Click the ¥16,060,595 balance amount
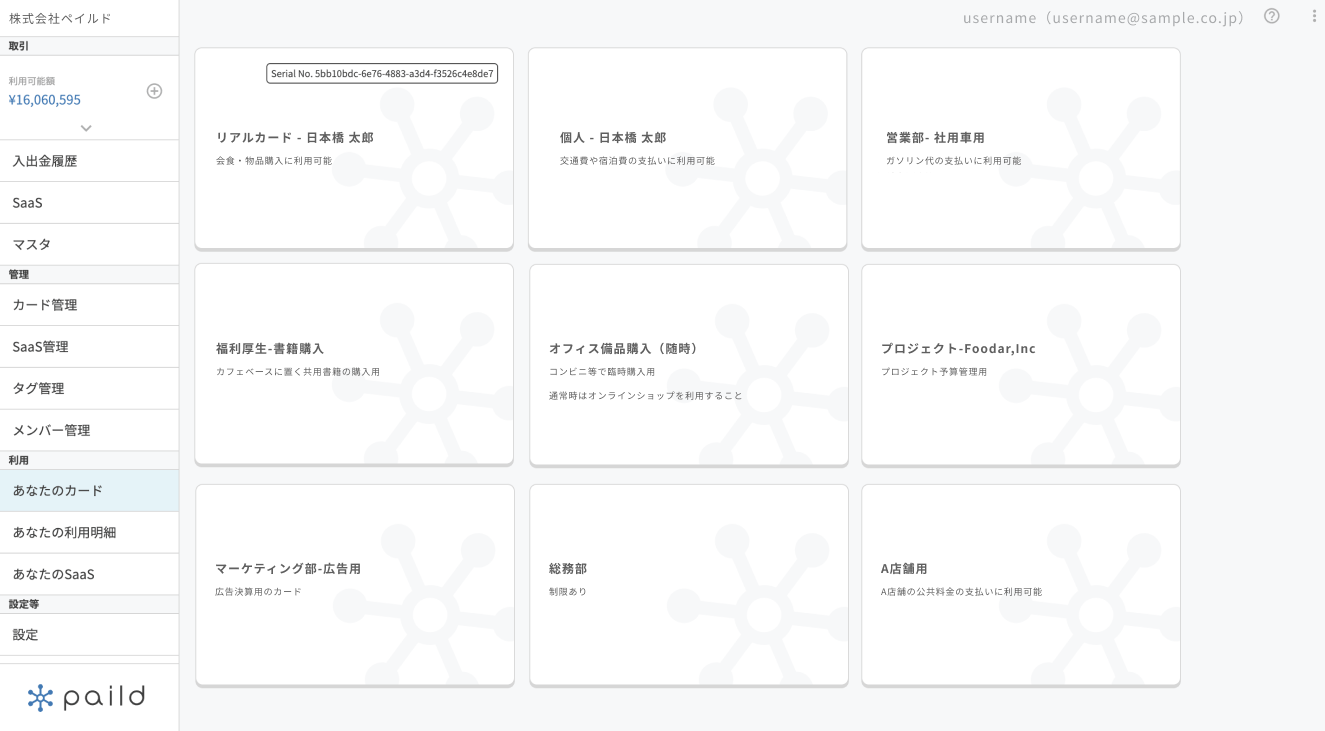This screenshot has width=1325, height=731. point(45,100)
